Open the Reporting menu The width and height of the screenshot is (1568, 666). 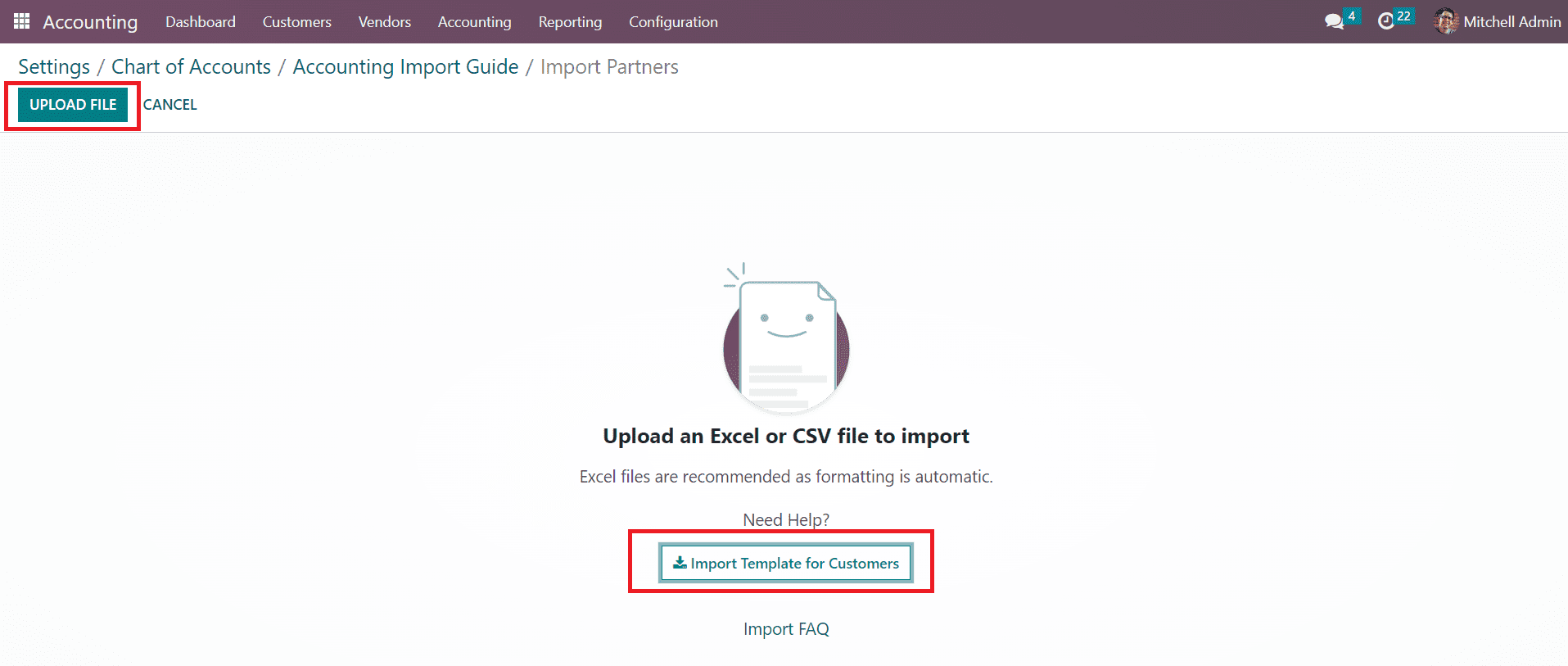coord(570,22)
